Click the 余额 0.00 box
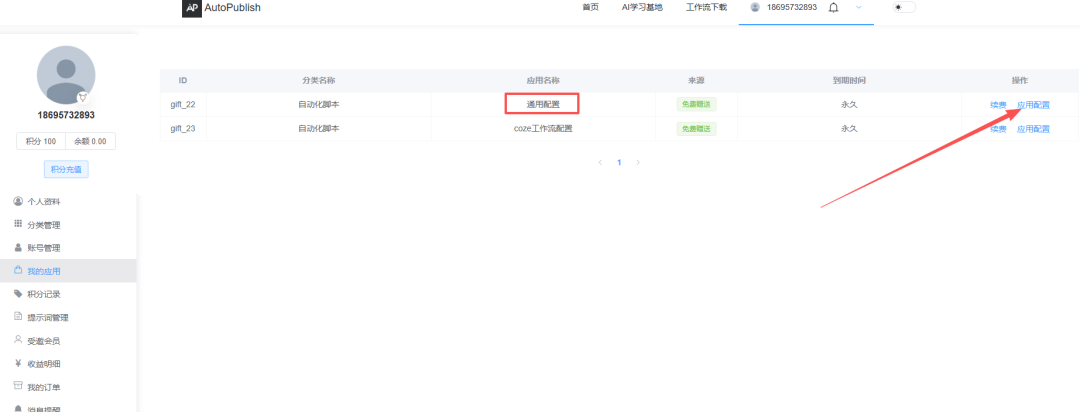This screenshot has width=1080, height=412. 90,141
